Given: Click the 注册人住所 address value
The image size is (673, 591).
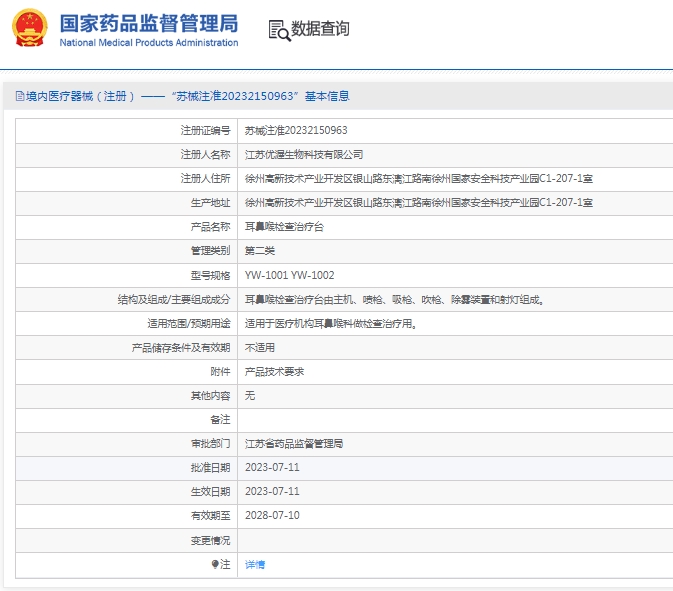Looking at the screenshot, I should pyautogui.click(x=418, y=179).
